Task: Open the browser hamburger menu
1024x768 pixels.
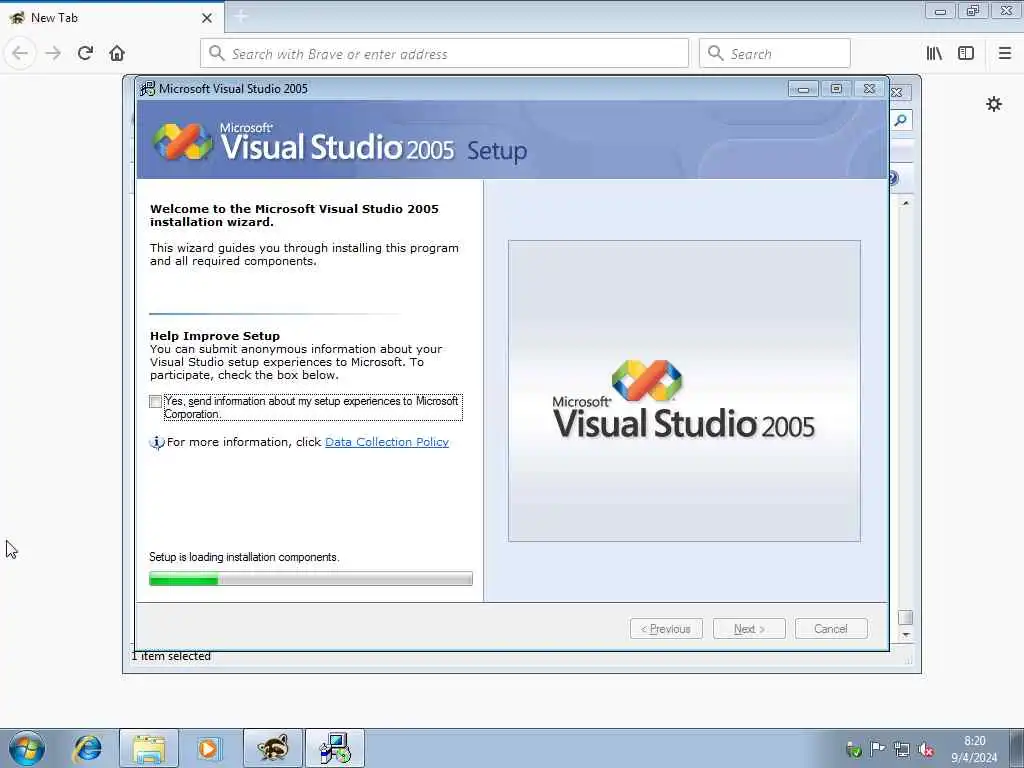Action: click(1005, 54)
